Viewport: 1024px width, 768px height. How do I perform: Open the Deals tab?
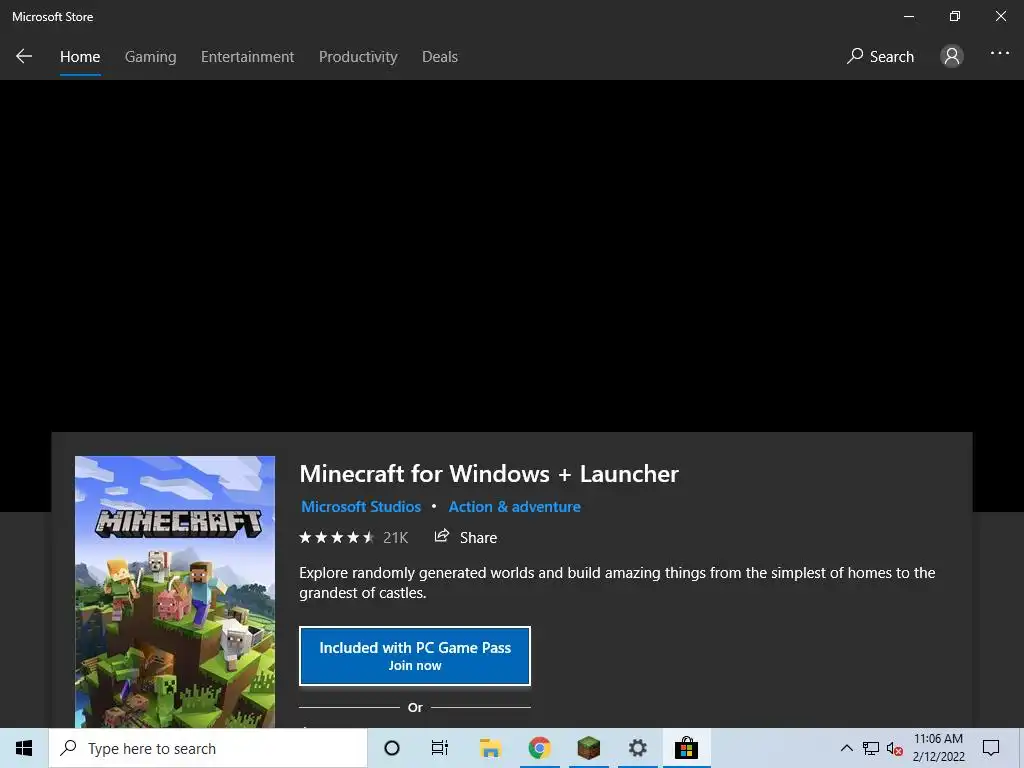pyautogui.click(x=440, y=57)
